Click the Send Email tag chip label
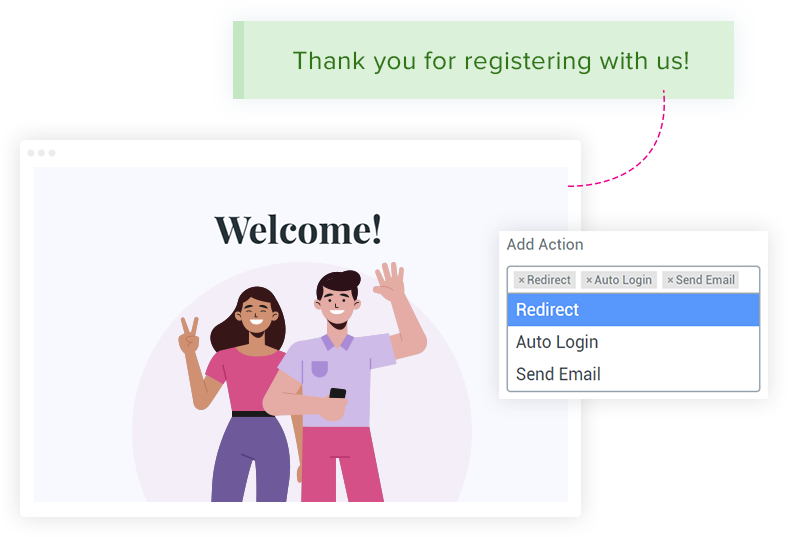The image size is (788, 537). click(705, 280)
